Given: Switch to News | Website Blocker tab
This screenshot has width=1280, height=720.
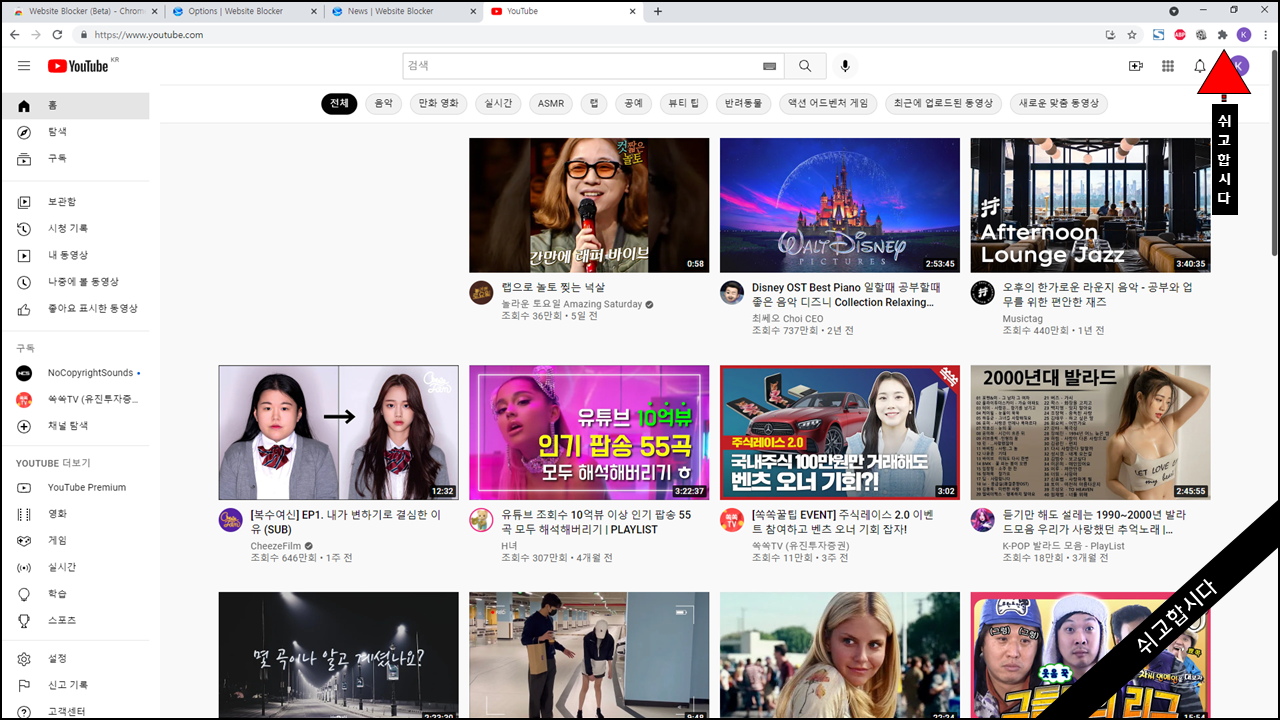Looking at the screenshot, I should point(402,11).
